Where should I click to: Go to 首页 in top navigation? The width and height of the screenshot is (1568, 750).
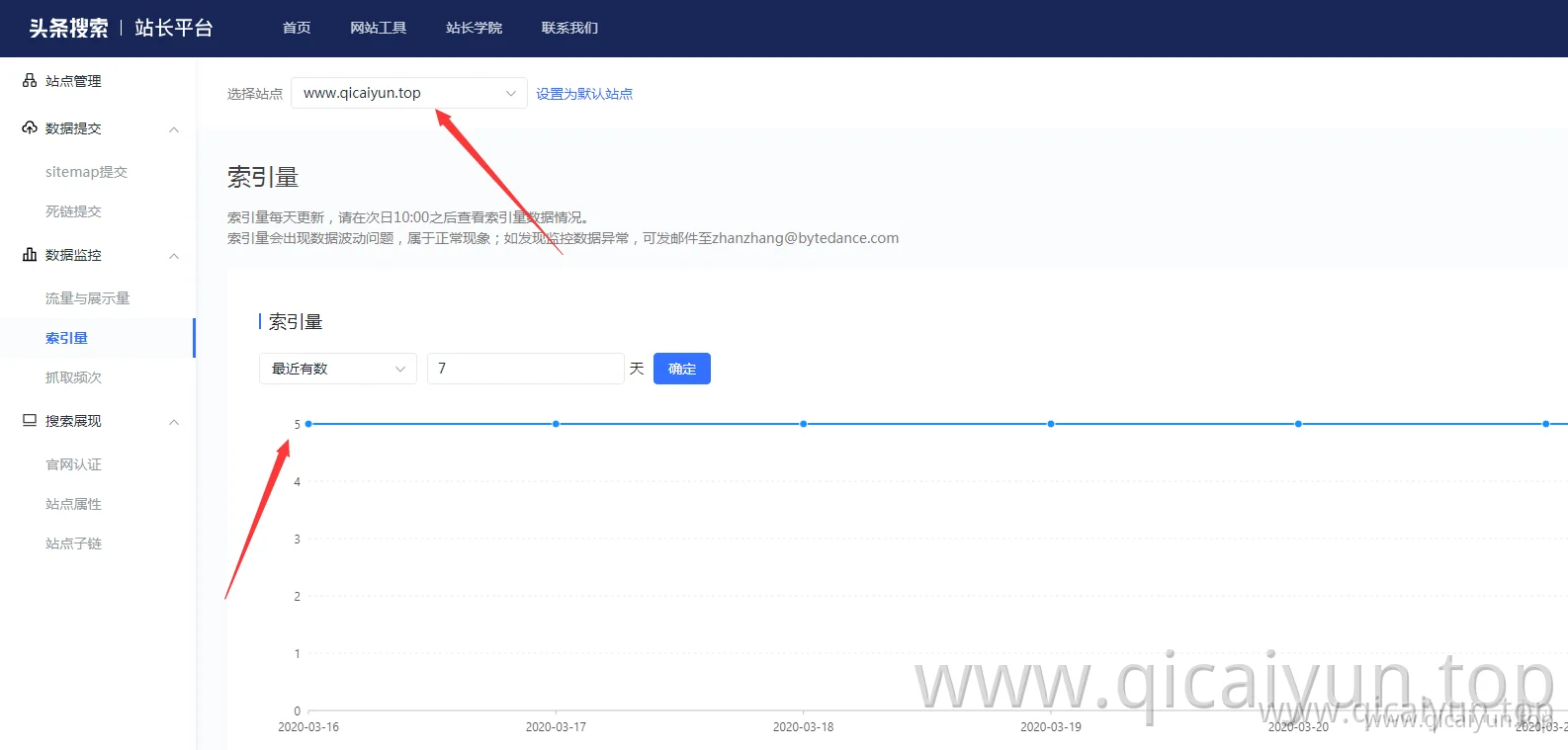297,28
